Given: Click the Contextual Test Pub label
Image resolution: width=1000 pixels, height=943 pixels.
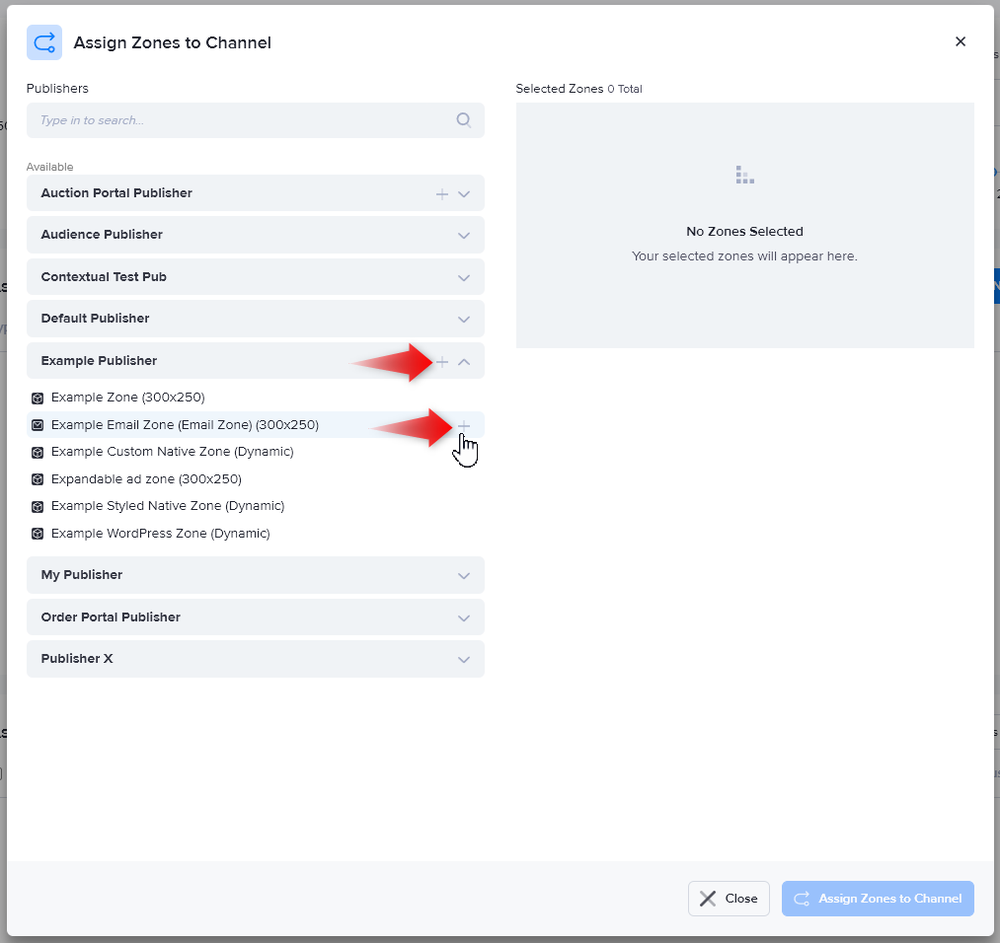Looking at the screenshot, I should pos(103,276).
